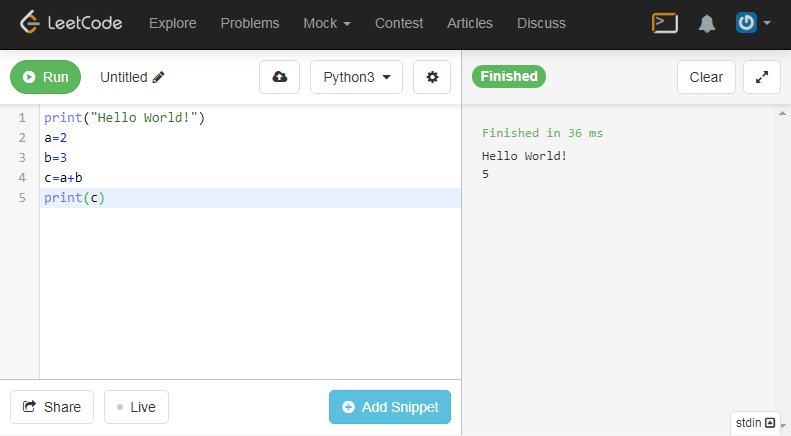Go to Problems in navbar
Viewport: 791px width, 436px height.
250,23
